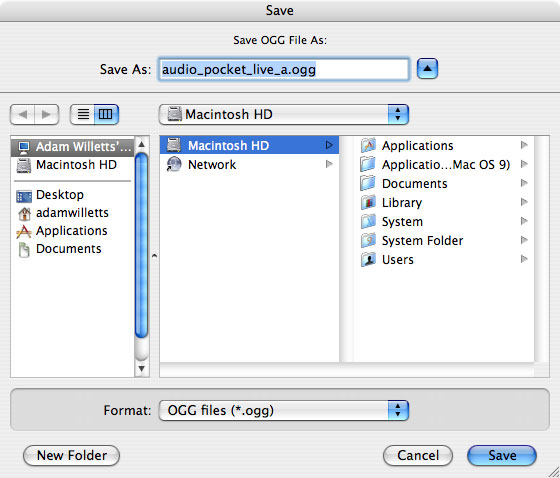This screenshot has height=478, width=560.
Task: Click the sidebar Macintosh HD drive icon
Action: (24, 166)
